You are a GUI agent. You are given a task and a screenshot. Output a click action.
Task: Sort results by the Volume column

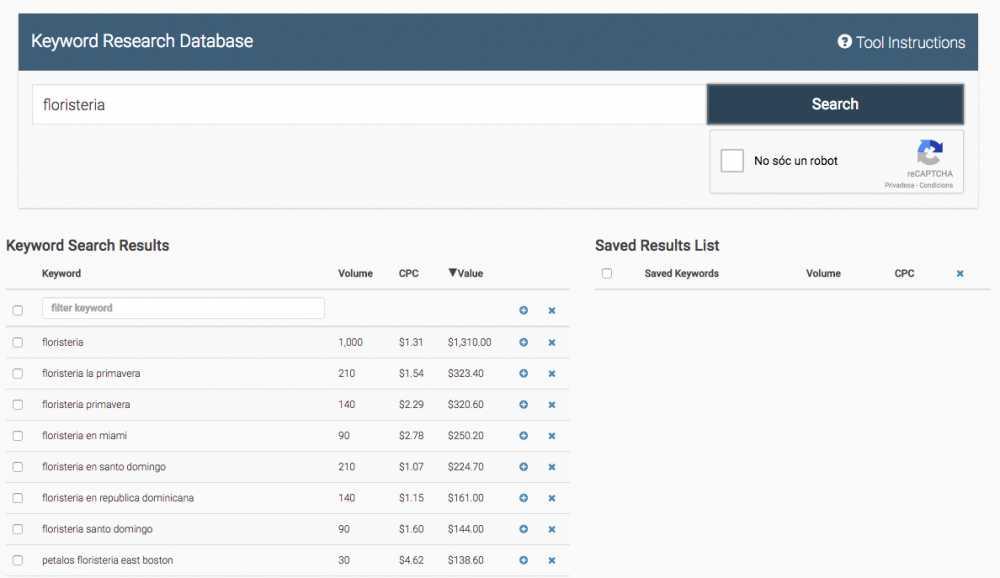355,273
